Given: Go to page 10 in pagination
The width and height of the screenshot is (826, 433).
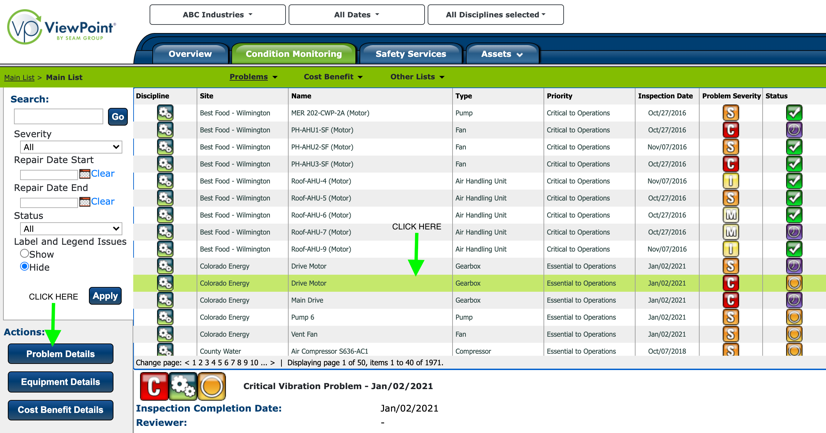Looking at the screenshot, I should point(254,362).
